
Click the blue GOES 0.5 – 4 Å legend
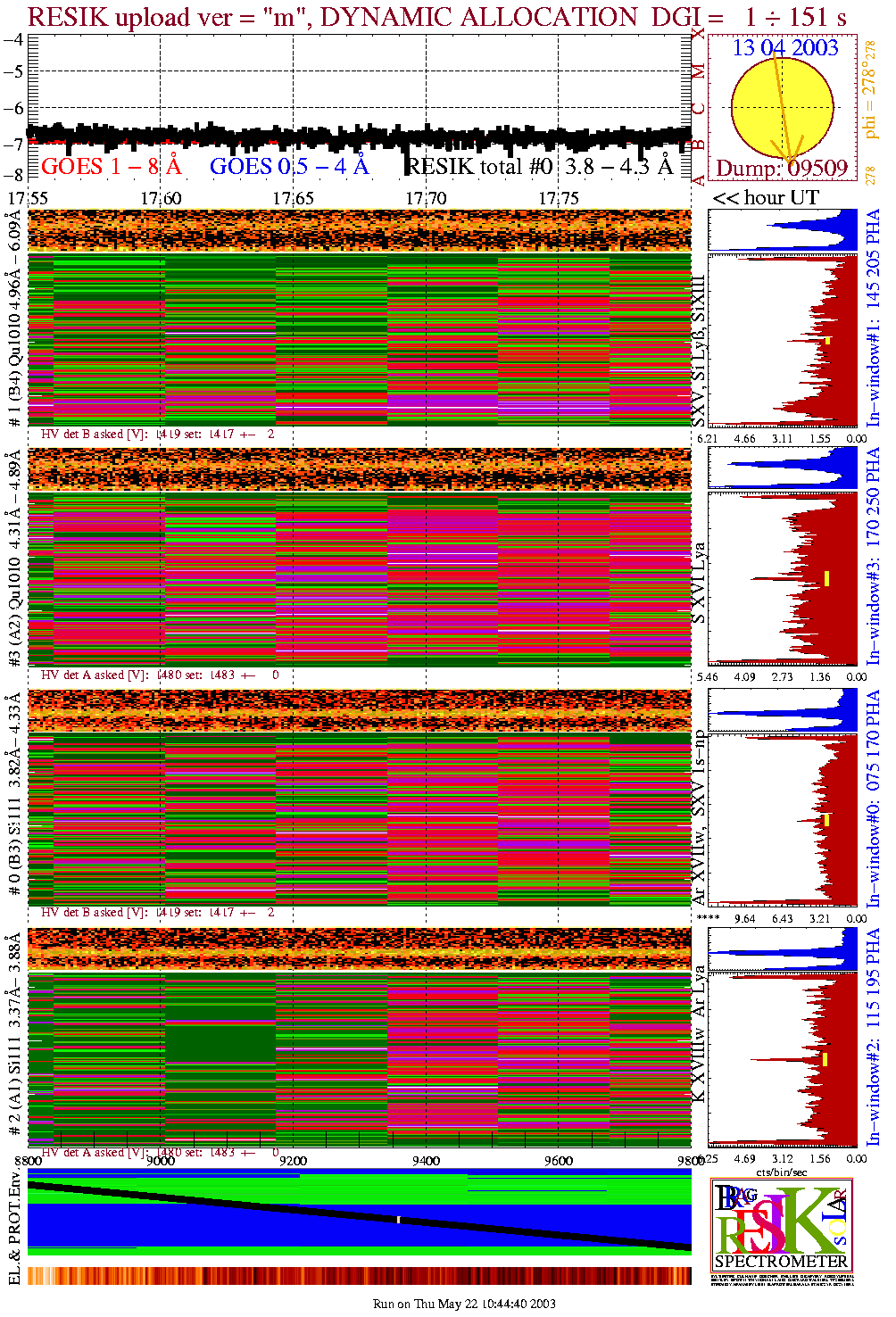click(288, 167)
